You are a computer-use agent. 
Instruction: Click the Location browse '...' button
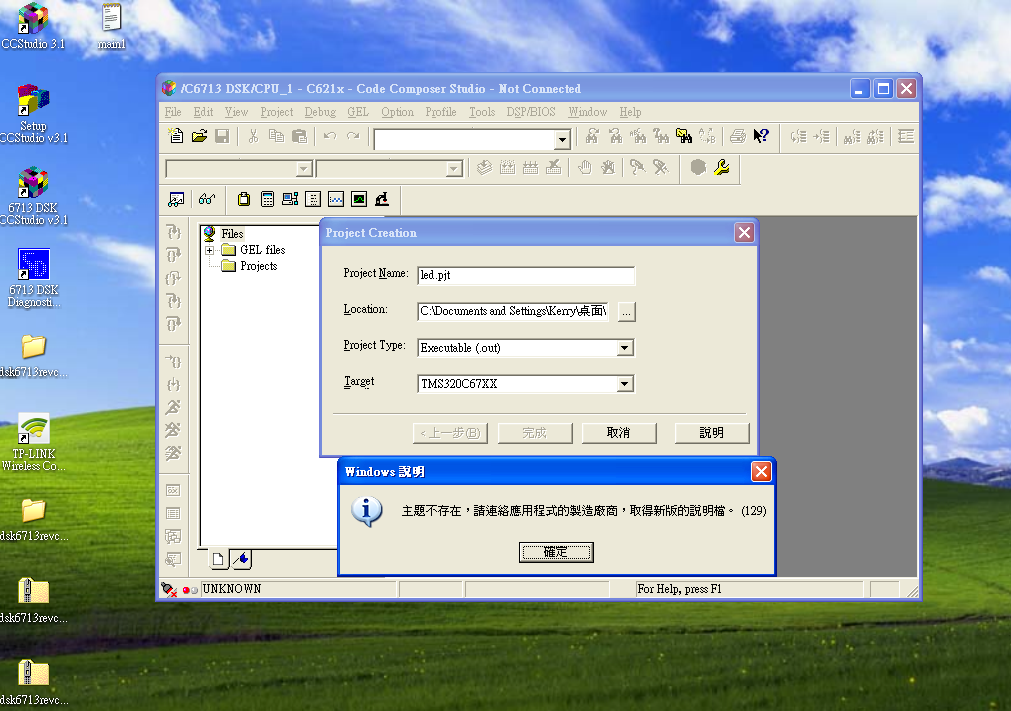click(626, 312)
